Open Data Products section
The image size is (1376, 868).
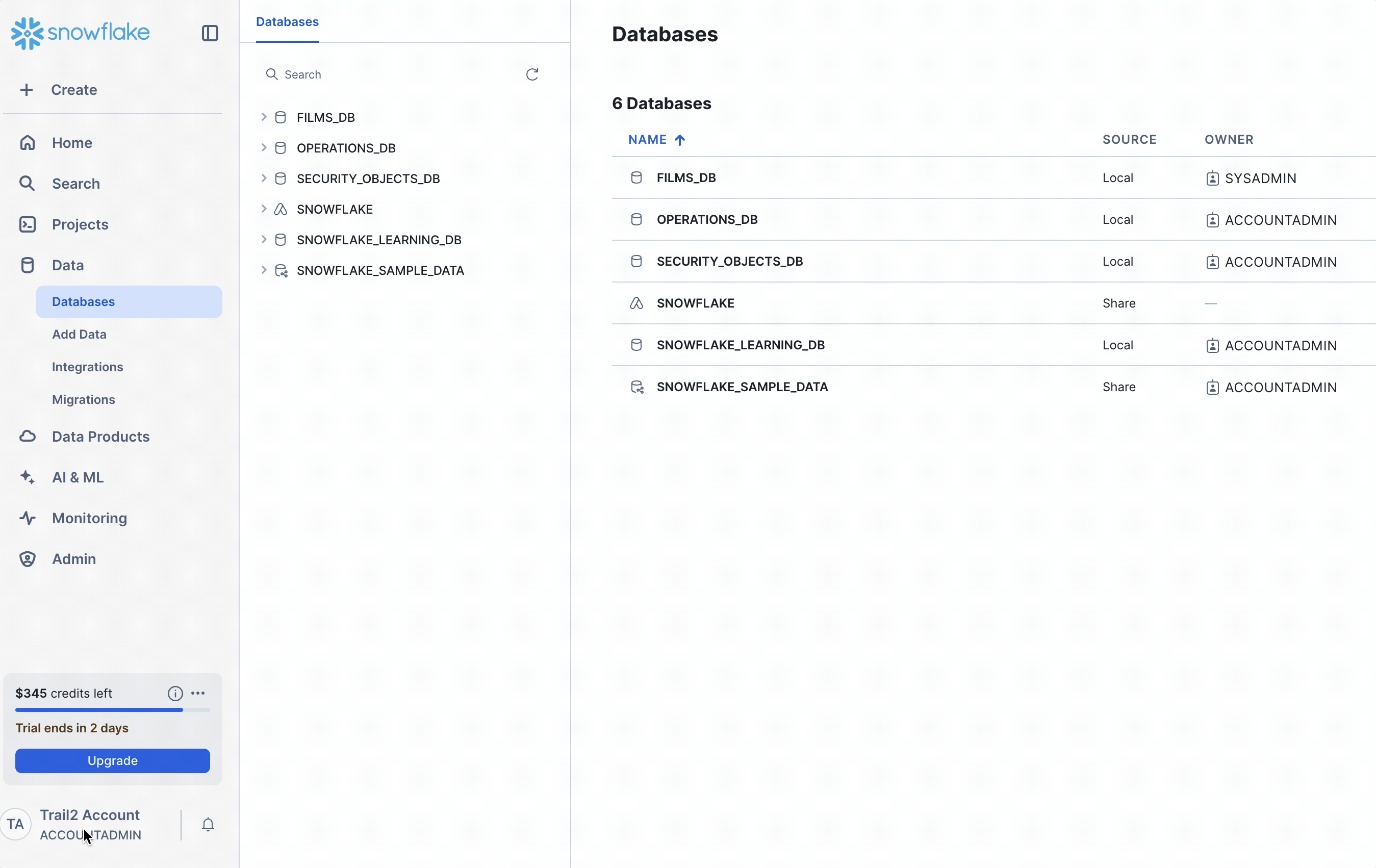[100, 437]
